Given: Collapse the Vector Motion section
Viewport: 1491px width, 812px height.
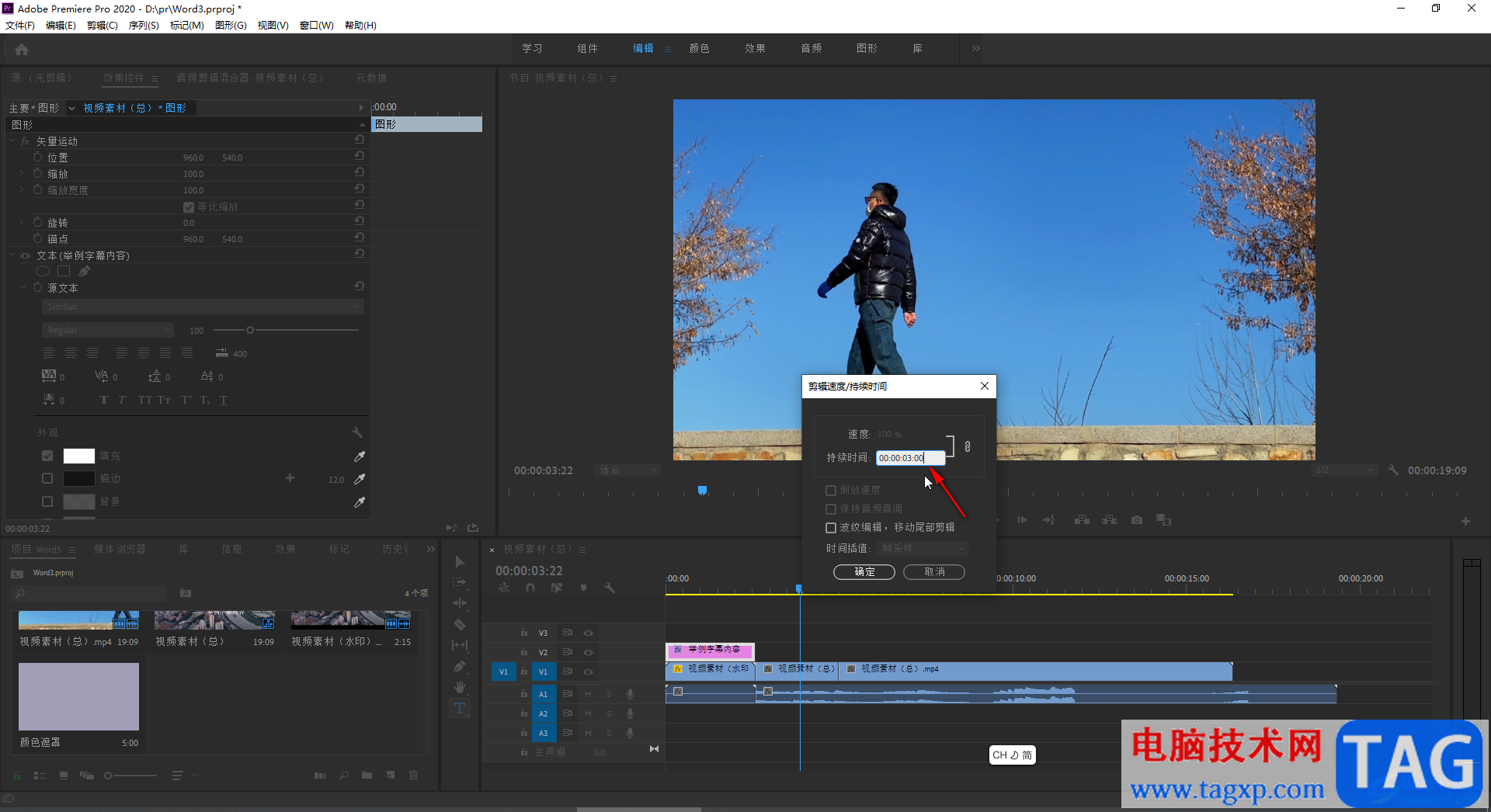Looking at the screenshot, I should point(12,141).
